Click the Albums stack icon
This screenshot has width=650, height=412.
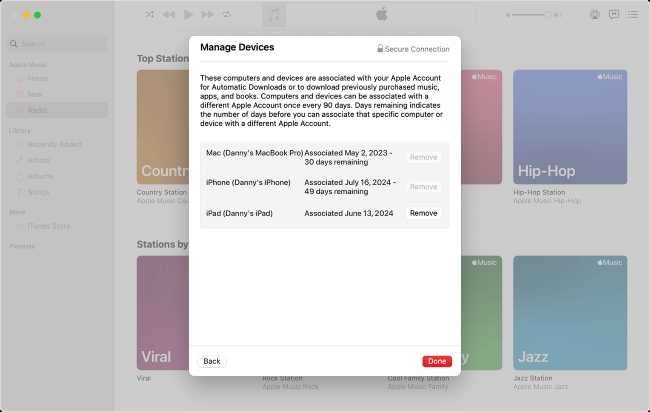(x=19, y=176)
